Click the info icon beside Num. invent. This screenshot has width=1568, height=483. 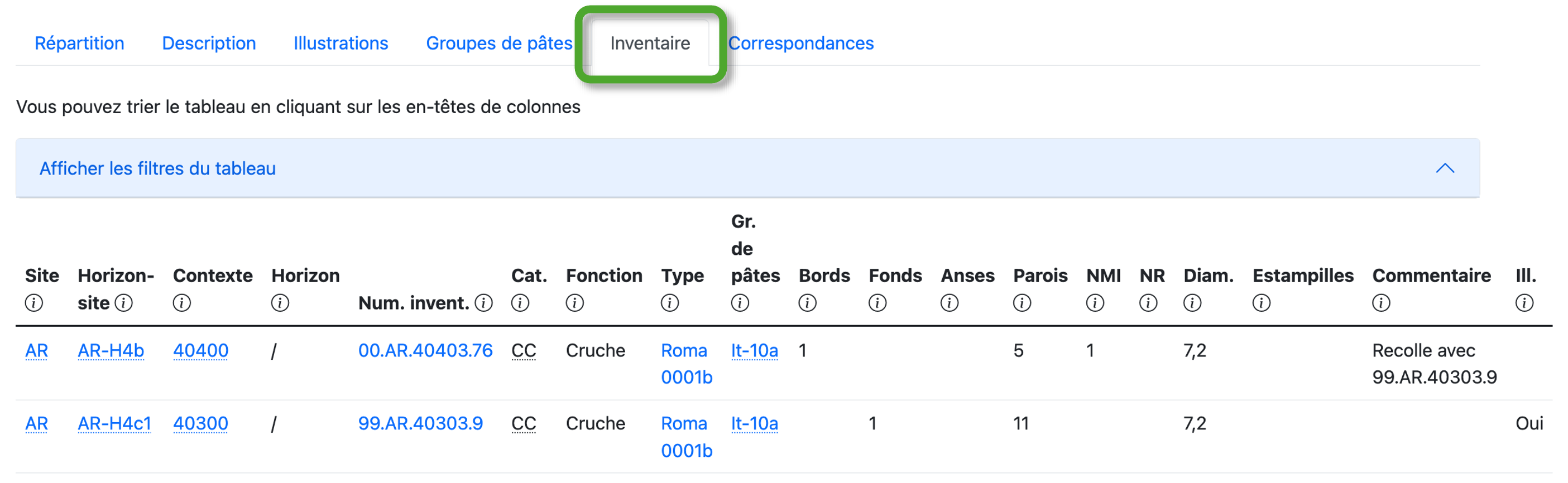[484, 303]
